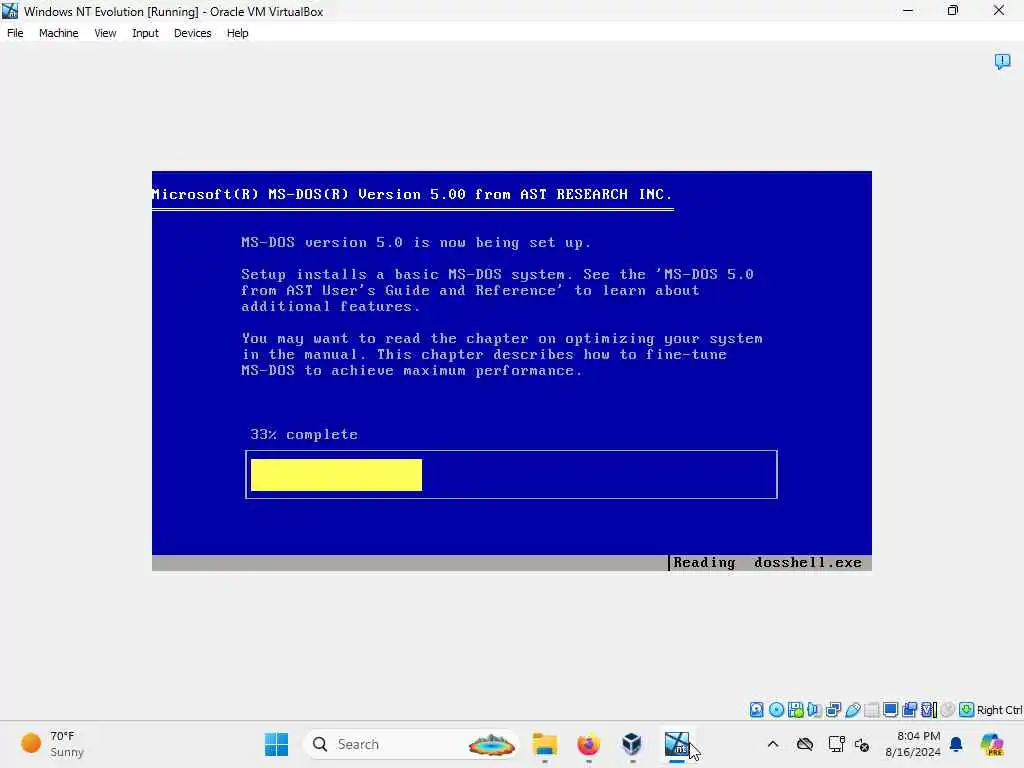Viewport: 1024px width, 768px height.
Task: Click the 'Reading dosshell.exe' status text
Action: (x=767, y=562)
